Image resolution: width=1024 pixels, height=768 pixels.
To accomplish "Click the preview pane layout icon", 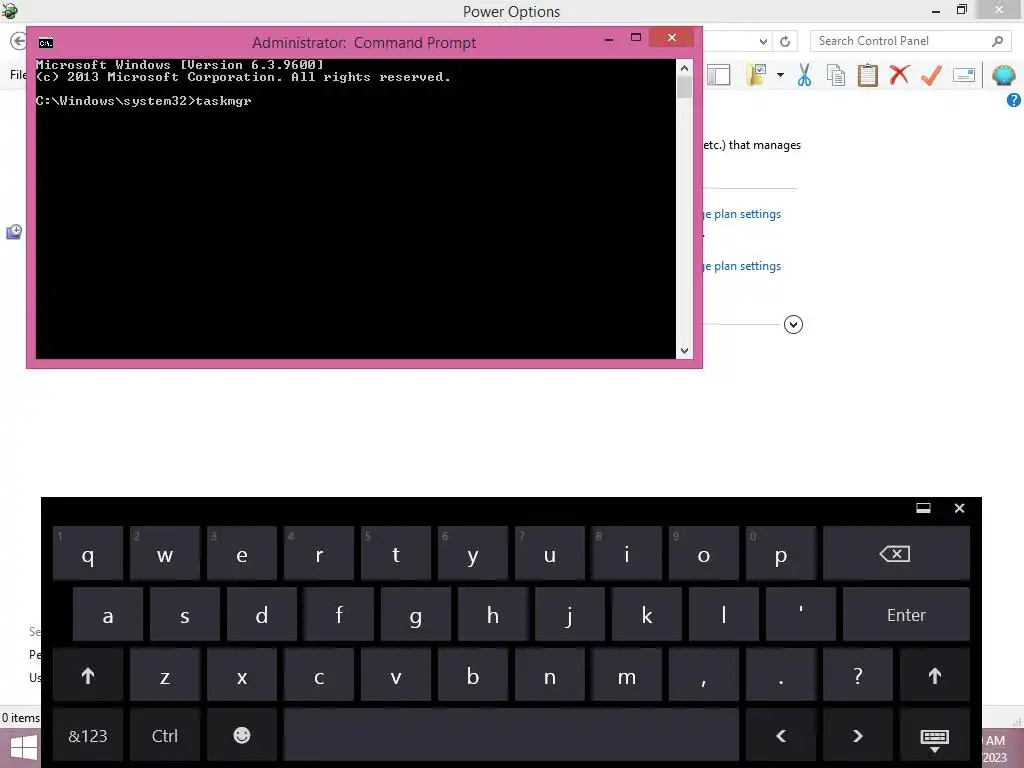I will [x=718, y=75].
